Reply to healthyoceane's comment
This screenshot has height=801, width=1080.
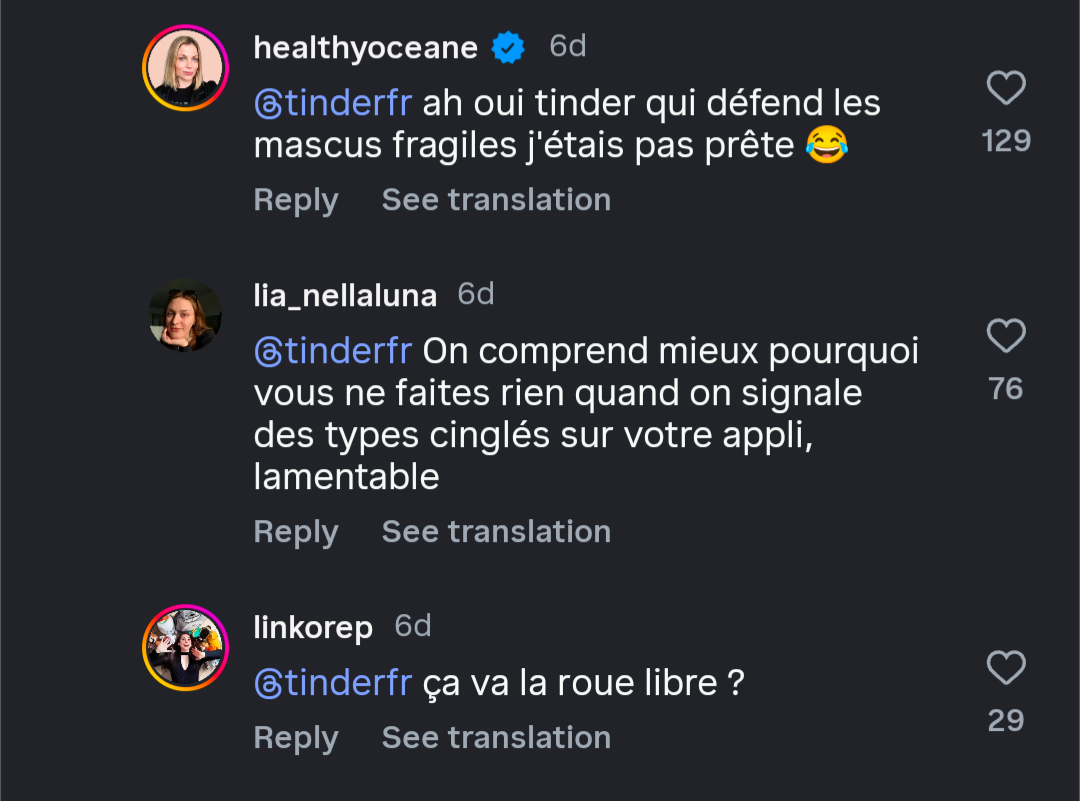(x=296, y=200)
